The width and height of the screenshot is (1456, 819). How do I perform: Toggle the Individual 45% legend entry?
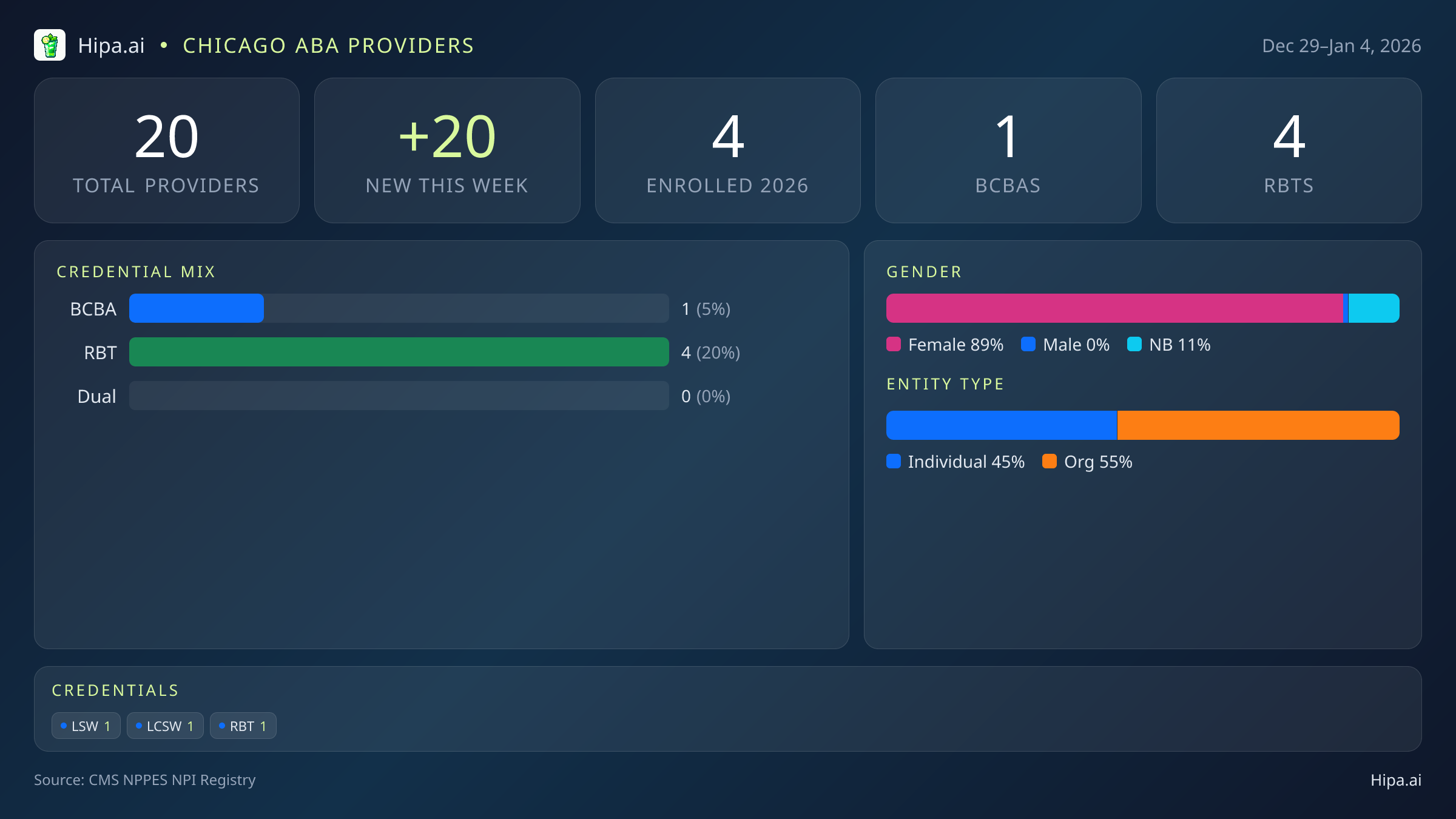[x=955, y=462]
